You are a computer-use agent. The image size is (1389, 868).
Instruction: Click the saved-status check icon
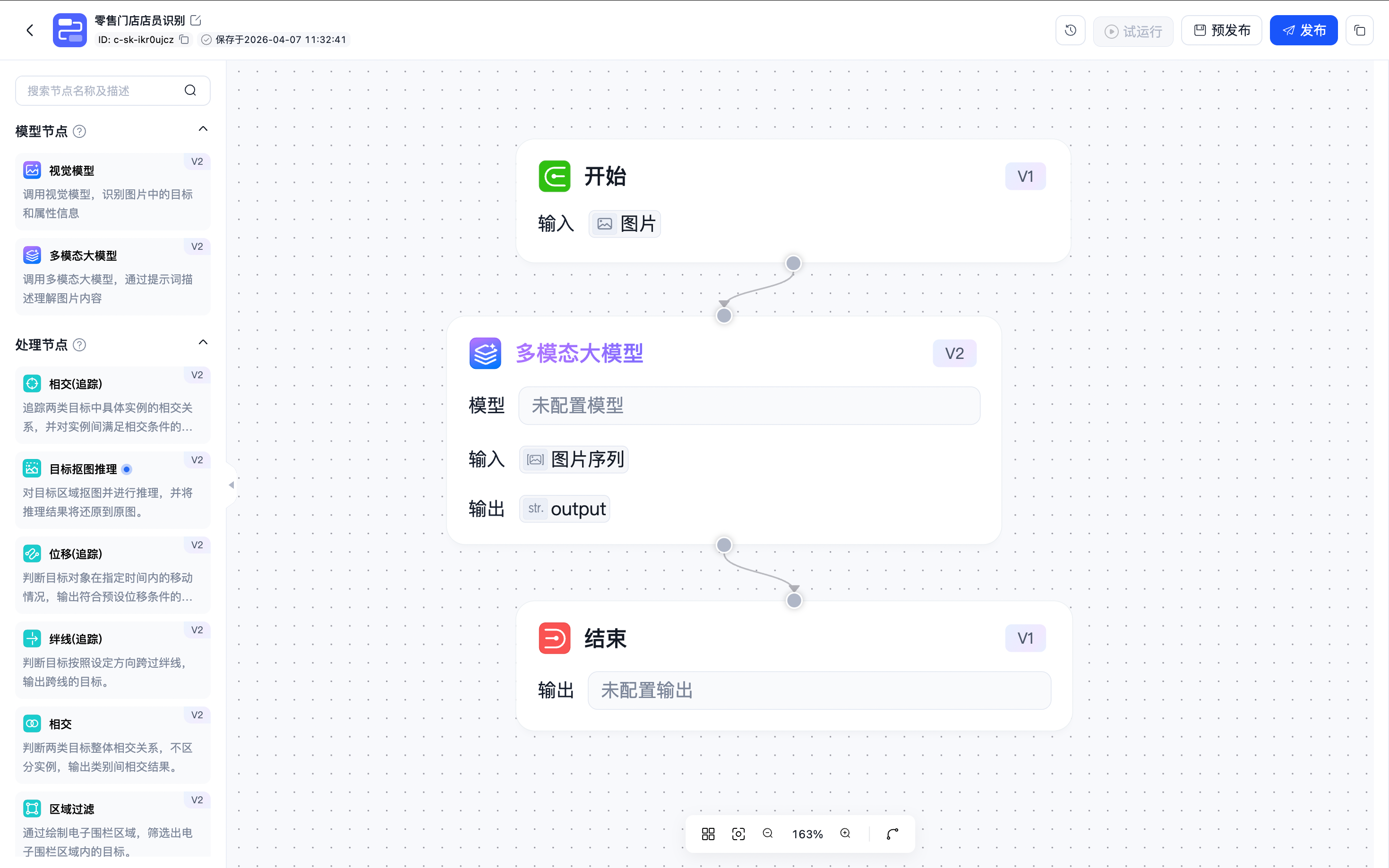click(x=206, y=40)
